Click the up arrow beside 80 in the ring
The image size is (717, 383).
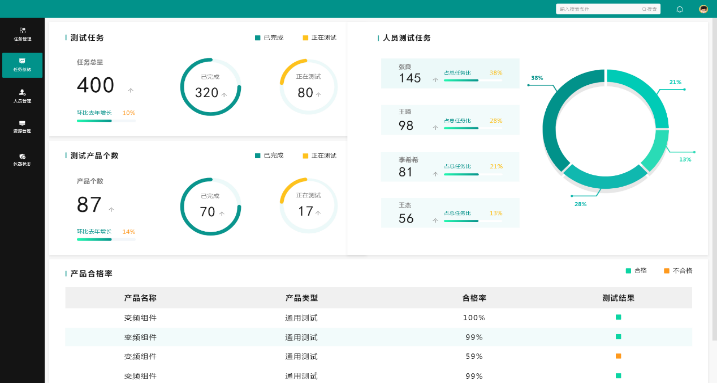pyautogui.click(x=319, y=95)
